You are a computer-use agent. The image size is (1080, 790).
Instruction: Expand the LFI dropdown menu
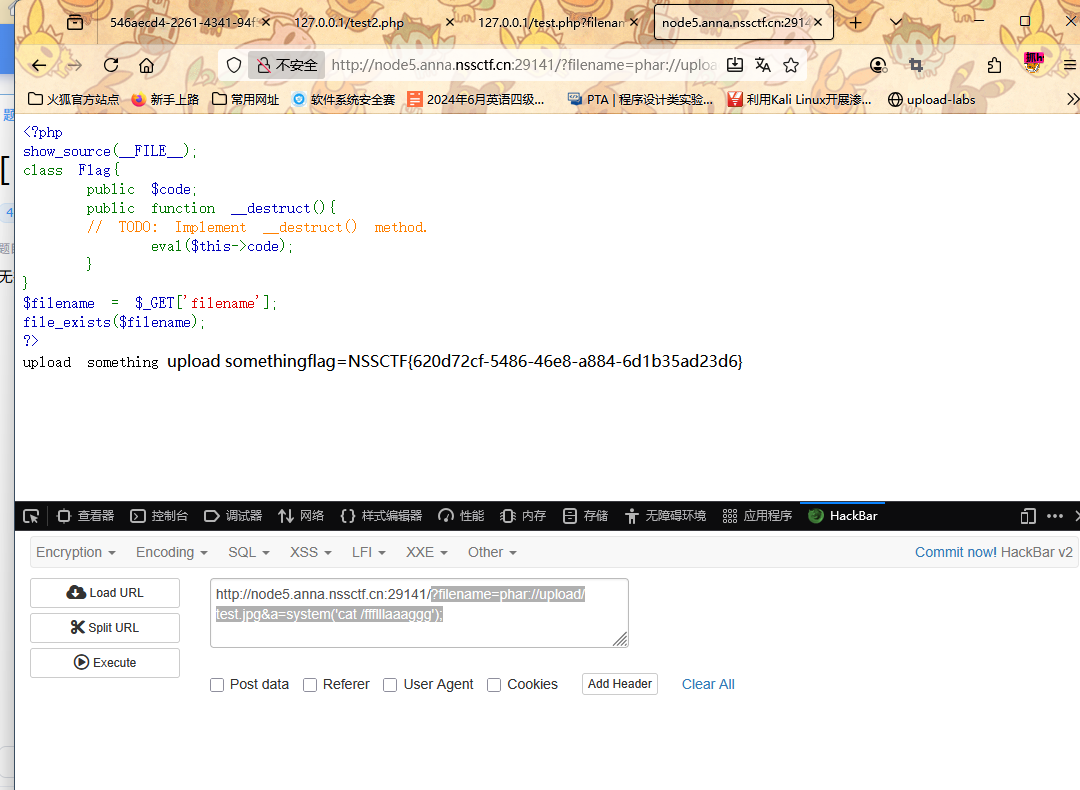tap(368, 552)
